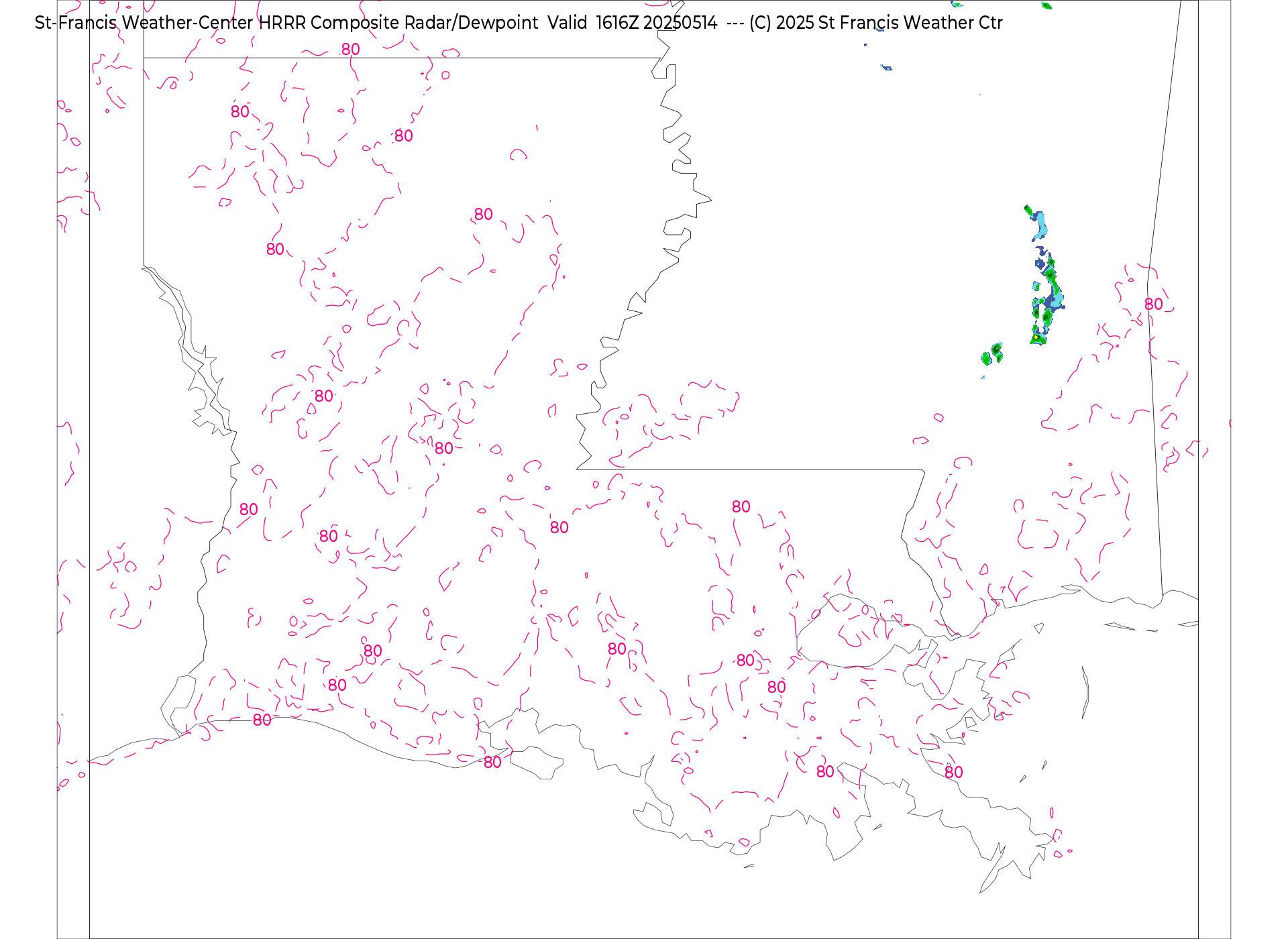Click the "HRRR Composite Radar/Dewpoint" title text
The image size is (1288, 939).
coord(398,23)
